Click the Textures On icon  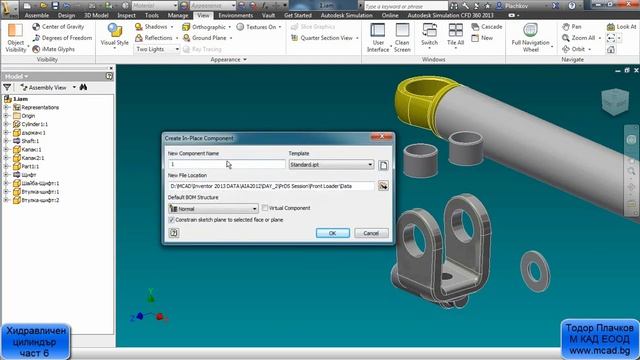[240, 27]
